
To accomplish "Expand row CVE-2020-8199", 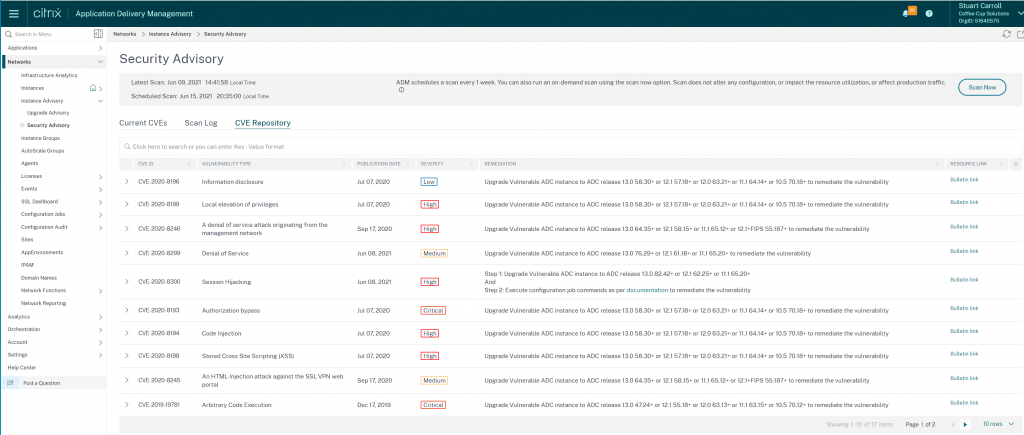I will point(127,204).
